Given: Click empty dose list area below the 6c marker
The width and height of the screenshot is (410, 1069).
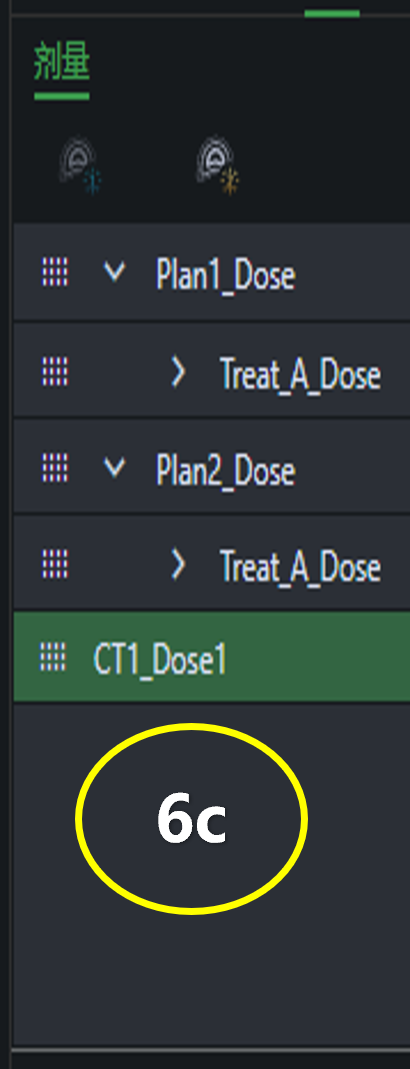Looking at the screenshot, I should (x=211, y=982).
